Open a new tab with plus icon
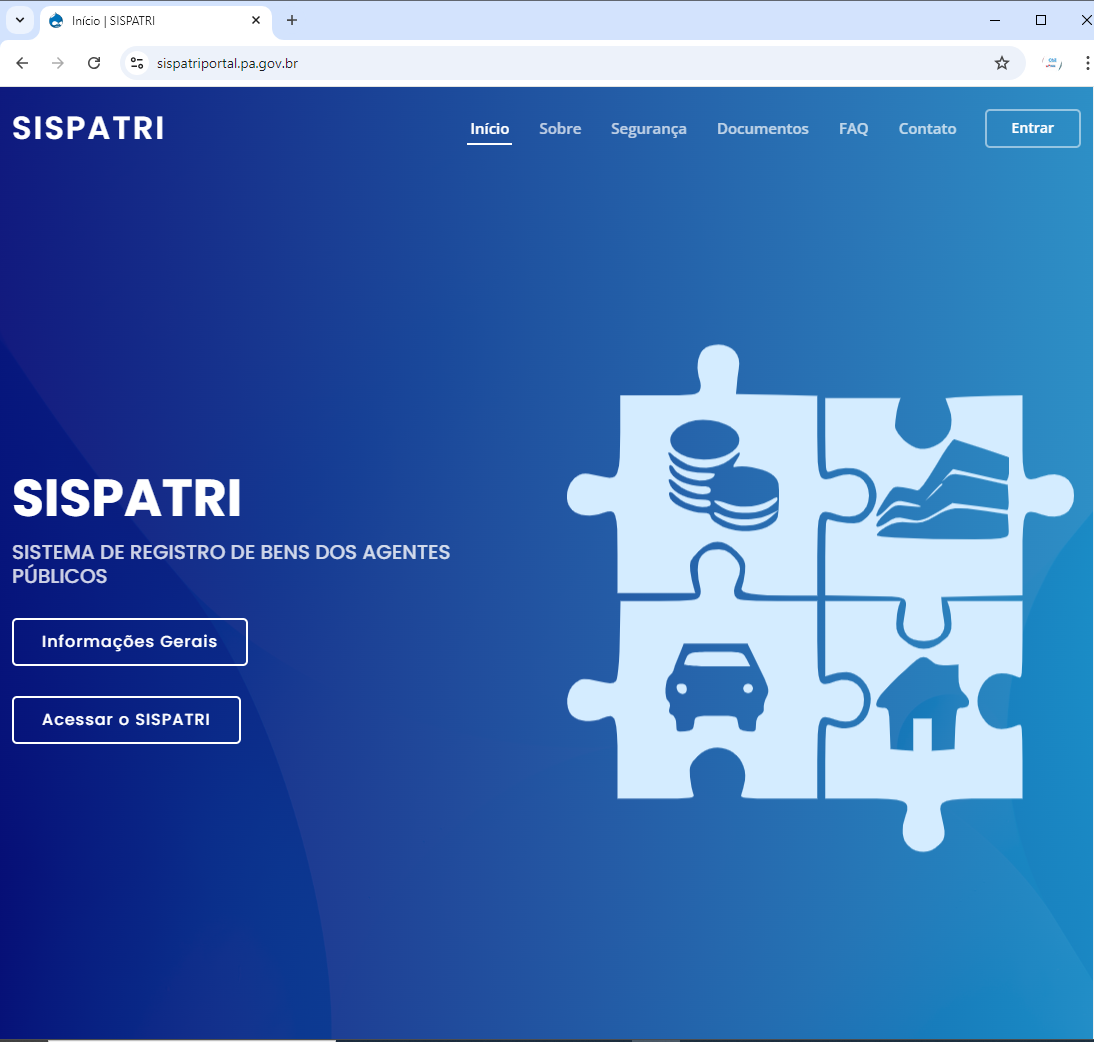1094x1042 pixels. point(292,20)
